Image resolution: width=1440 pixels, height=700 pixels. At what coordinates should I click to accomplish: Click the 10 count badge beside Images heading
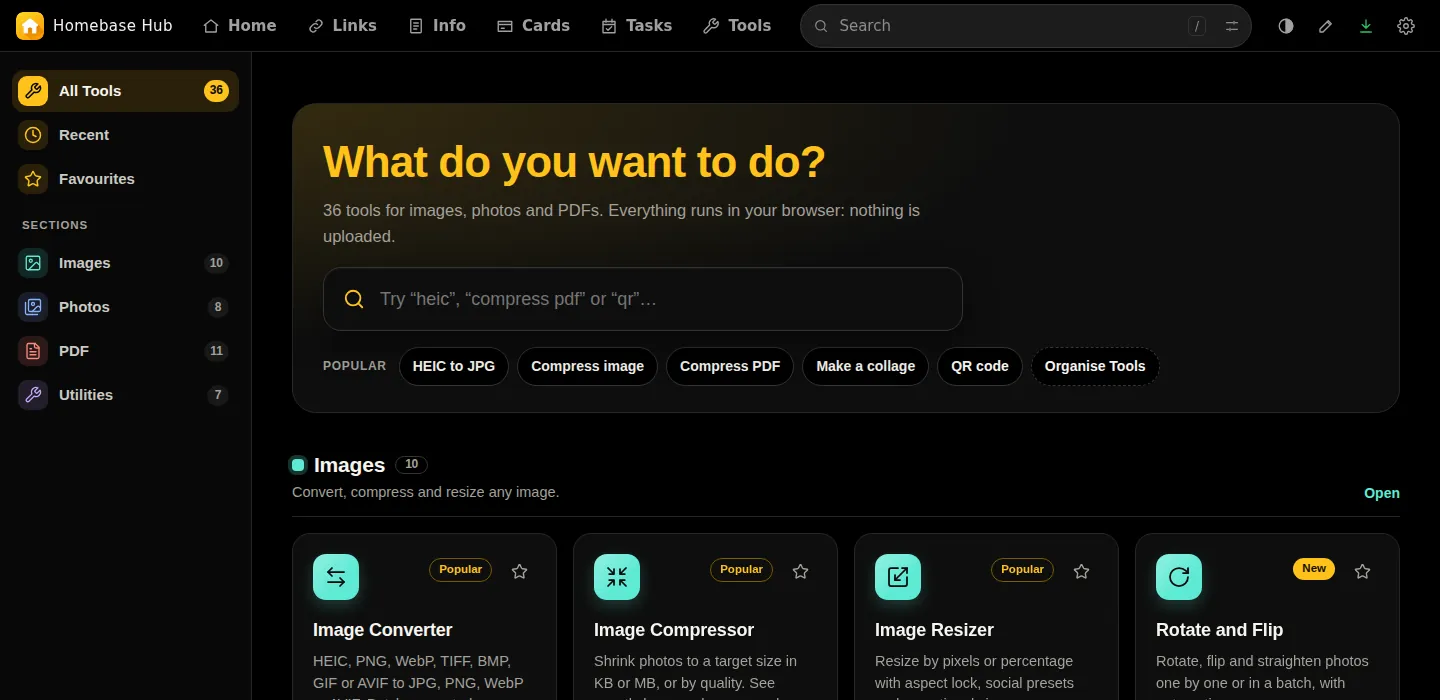coord(412,465)
